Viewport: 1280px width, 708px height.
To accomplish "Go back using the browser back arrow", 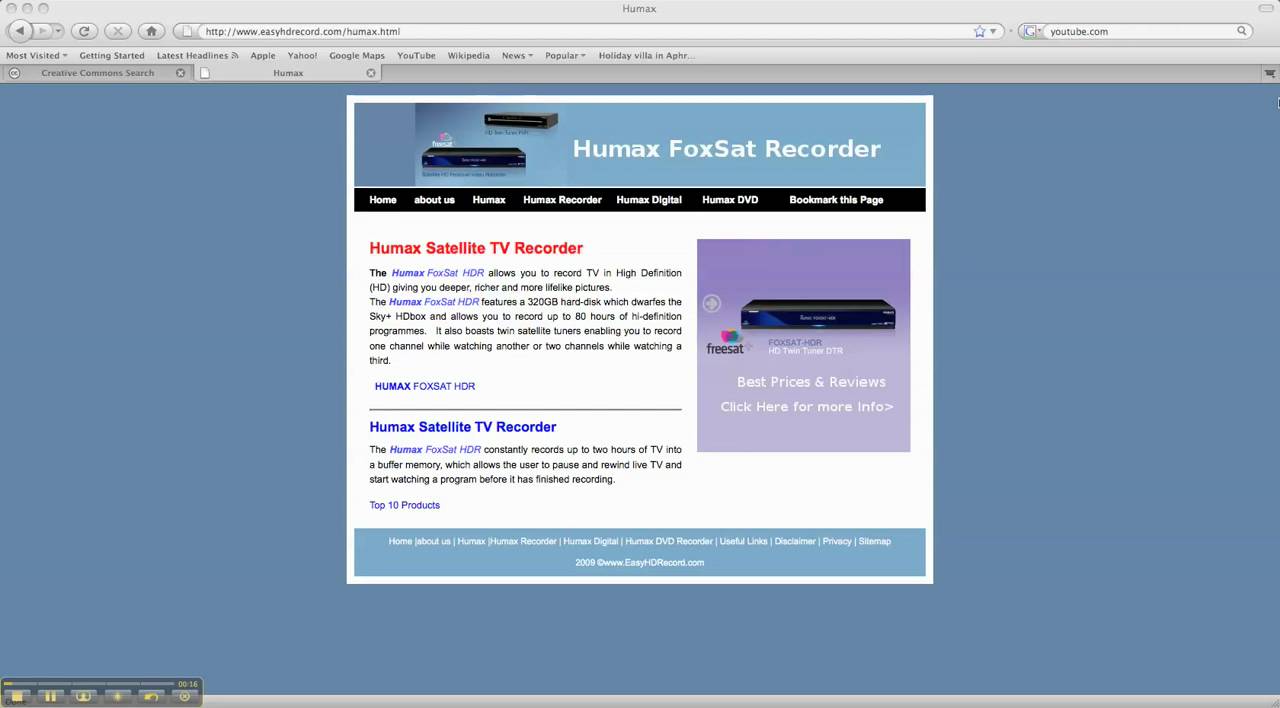I will point(20,31).
